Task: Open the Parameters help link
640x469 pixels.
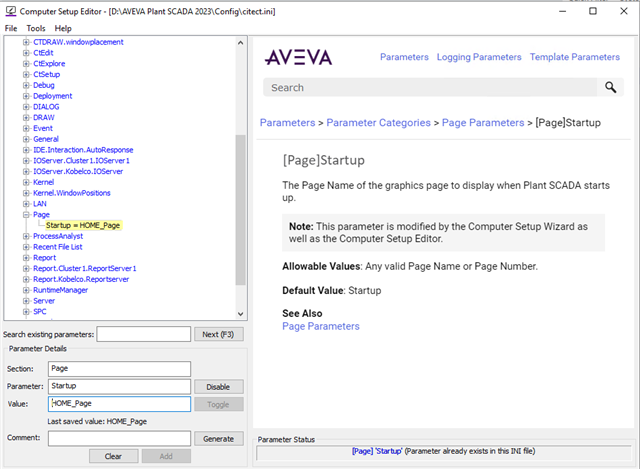Action: [x=404, y=57]
